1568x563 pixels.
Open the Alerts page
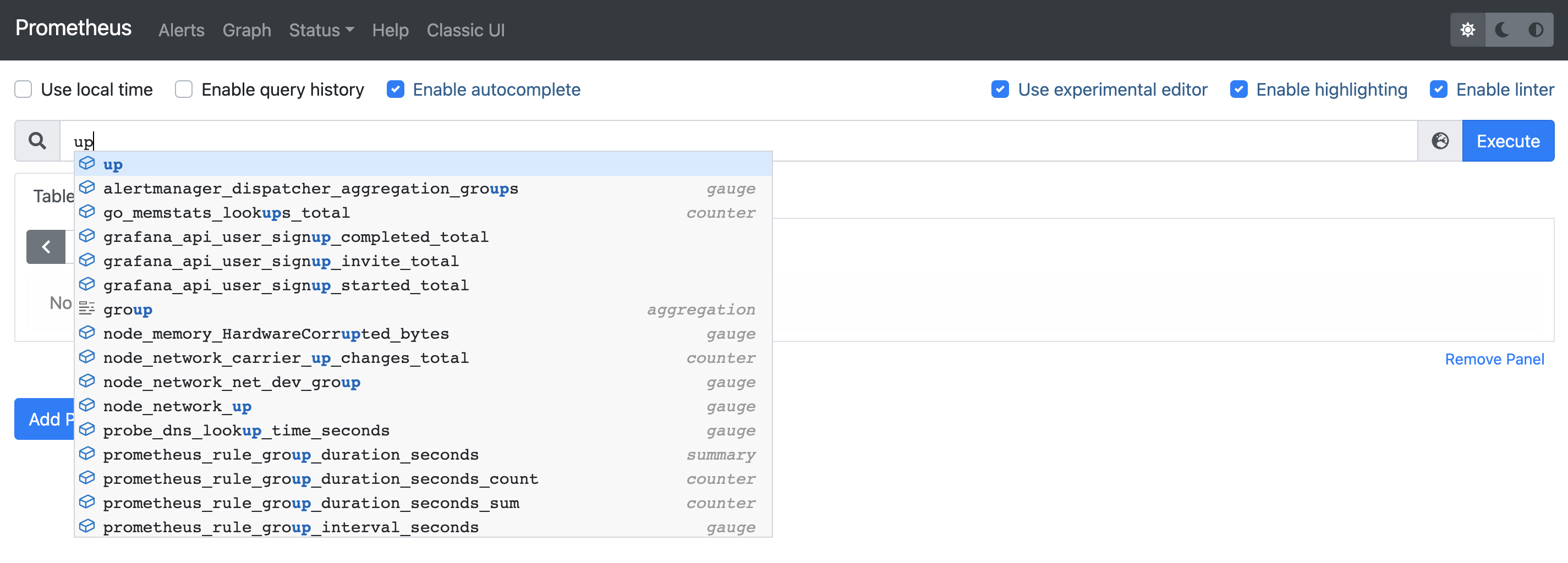pos(181,30)
